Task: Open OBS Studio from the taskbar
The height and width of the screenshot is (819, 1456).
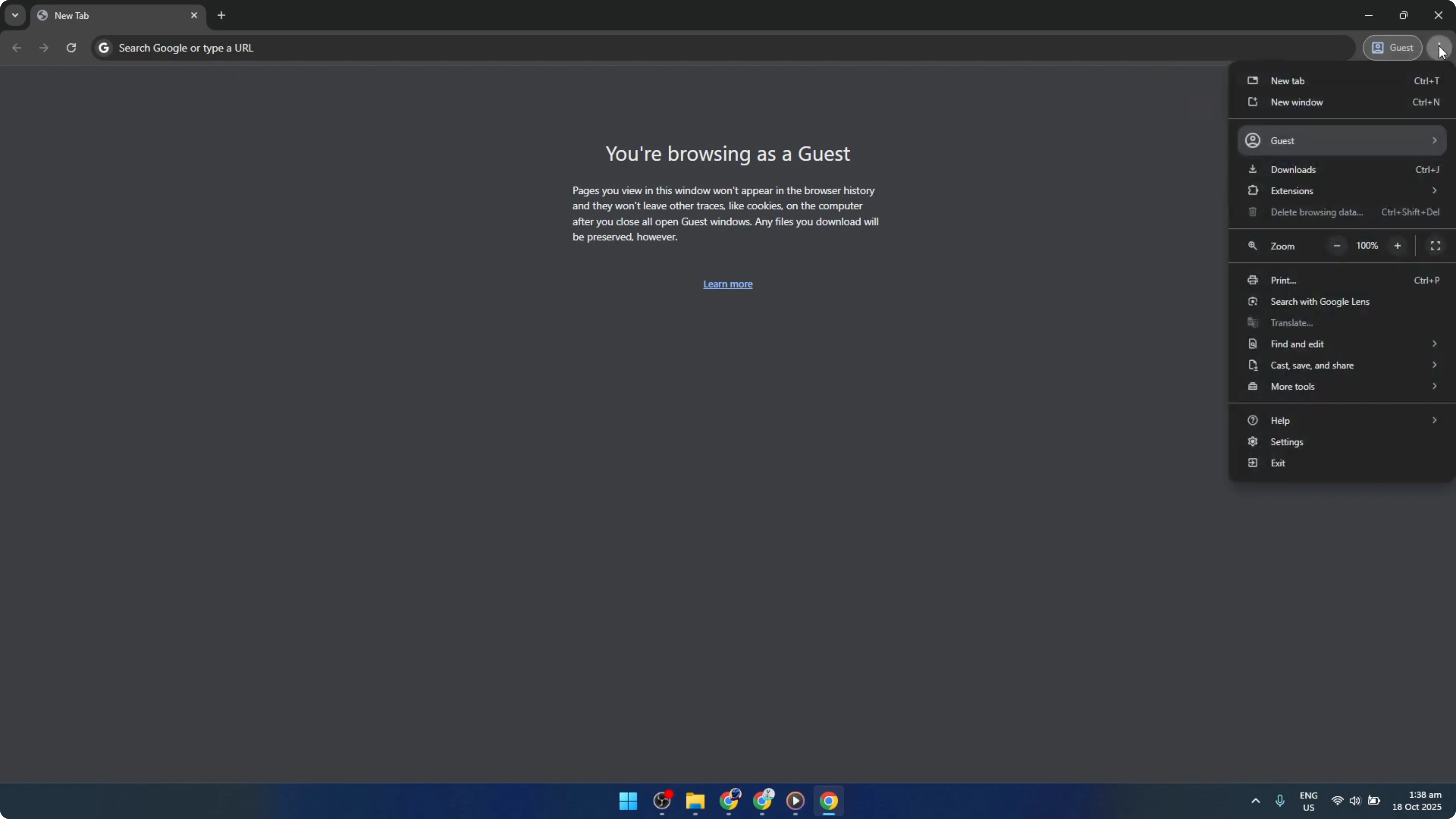Action: point(662,802)
